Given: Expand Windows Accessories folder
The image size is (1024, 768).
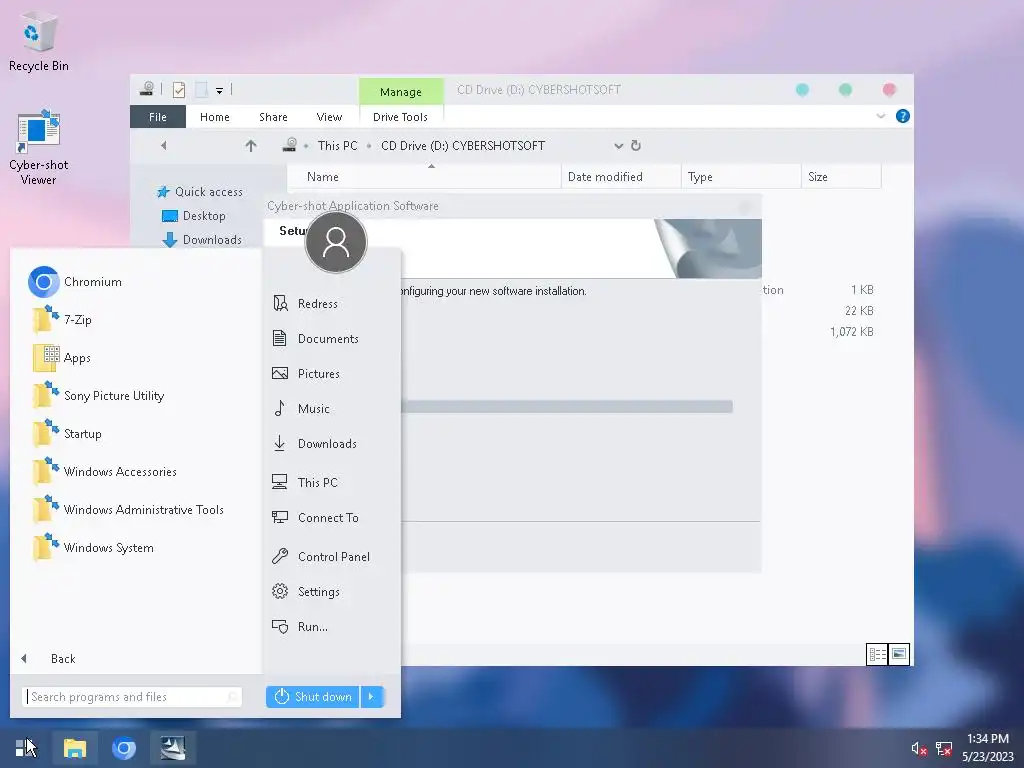Looking at the screenshot, I should [x=104, y=472].
